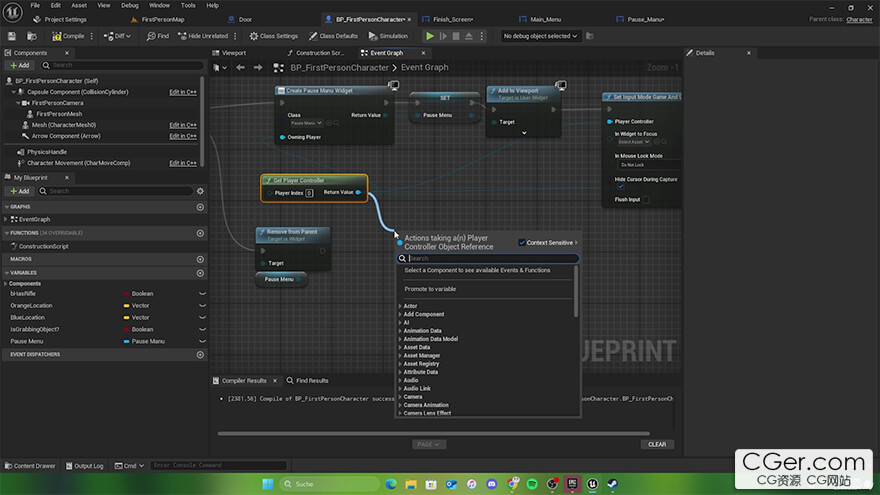This screenshot has height=495, width=880.
Task: Click the OrangeLocation vector color pill
Action: point(126,306)
